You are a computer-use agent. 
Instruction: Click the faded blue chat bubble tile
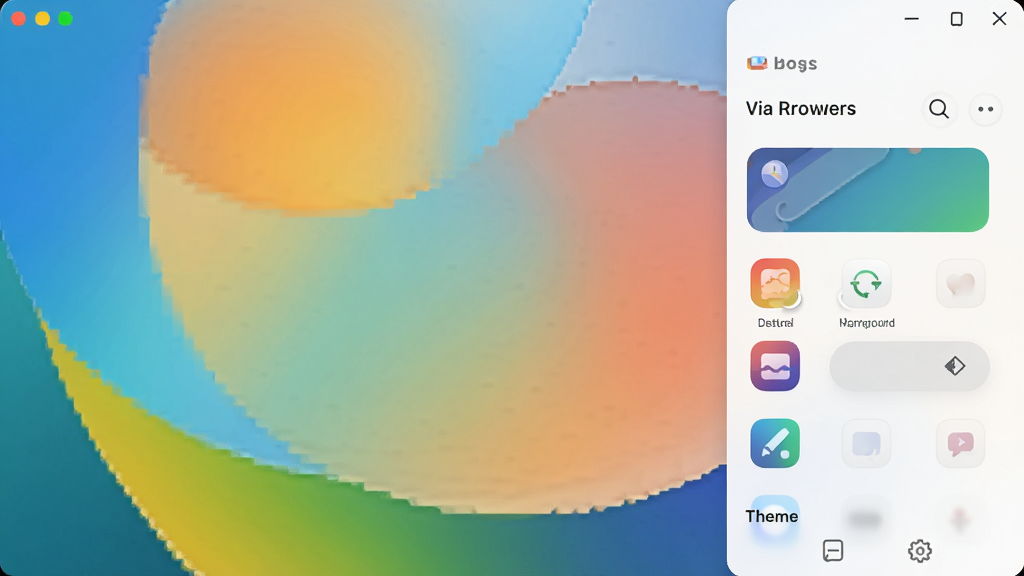[x=866, y=444]
